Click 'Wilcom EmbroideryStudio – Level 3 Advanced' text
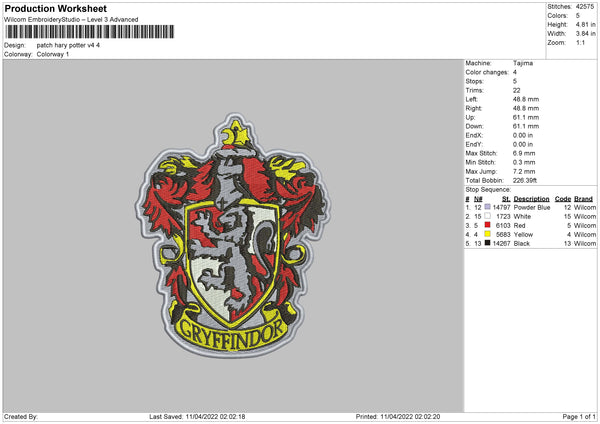 71,20
